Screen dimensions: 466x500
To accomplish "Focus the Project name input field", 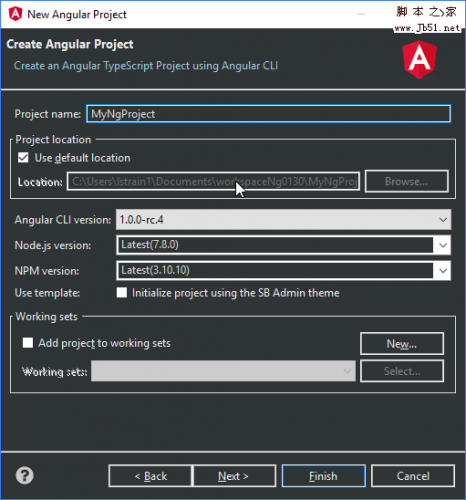I will (x=268, y=114).
